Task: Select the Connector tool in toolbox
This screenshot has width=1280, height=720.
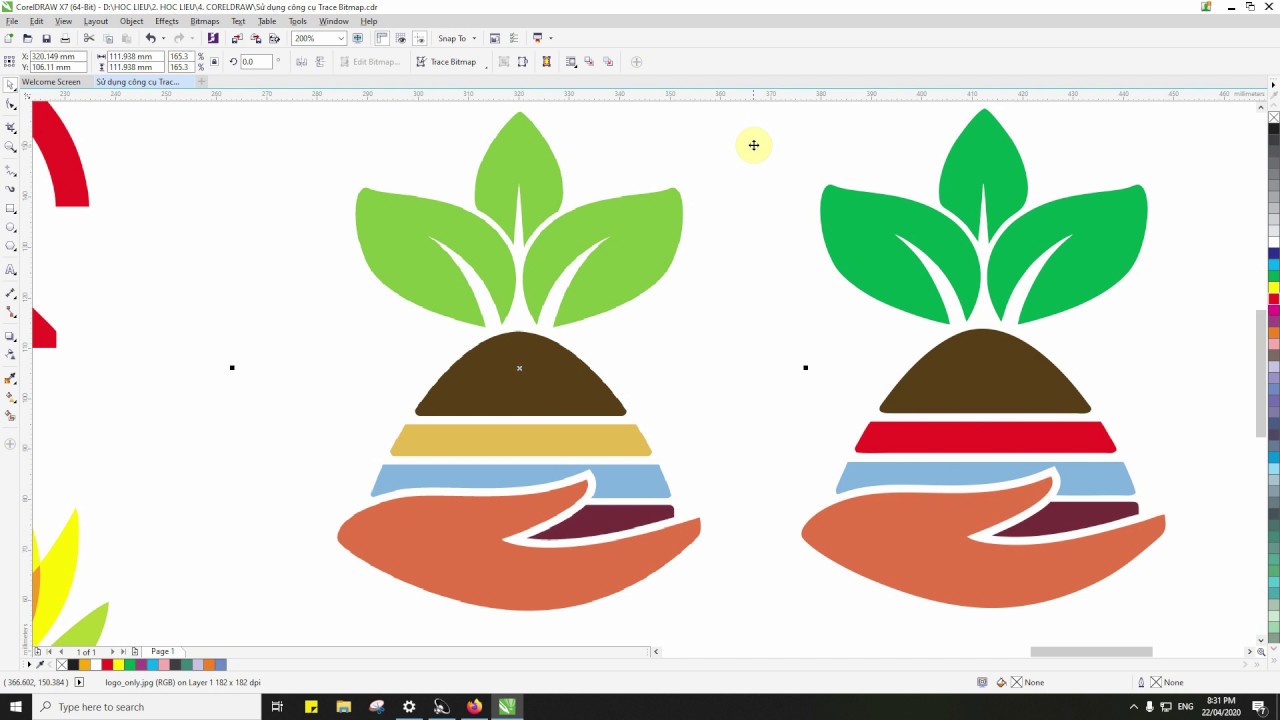Action: point(10,312)
